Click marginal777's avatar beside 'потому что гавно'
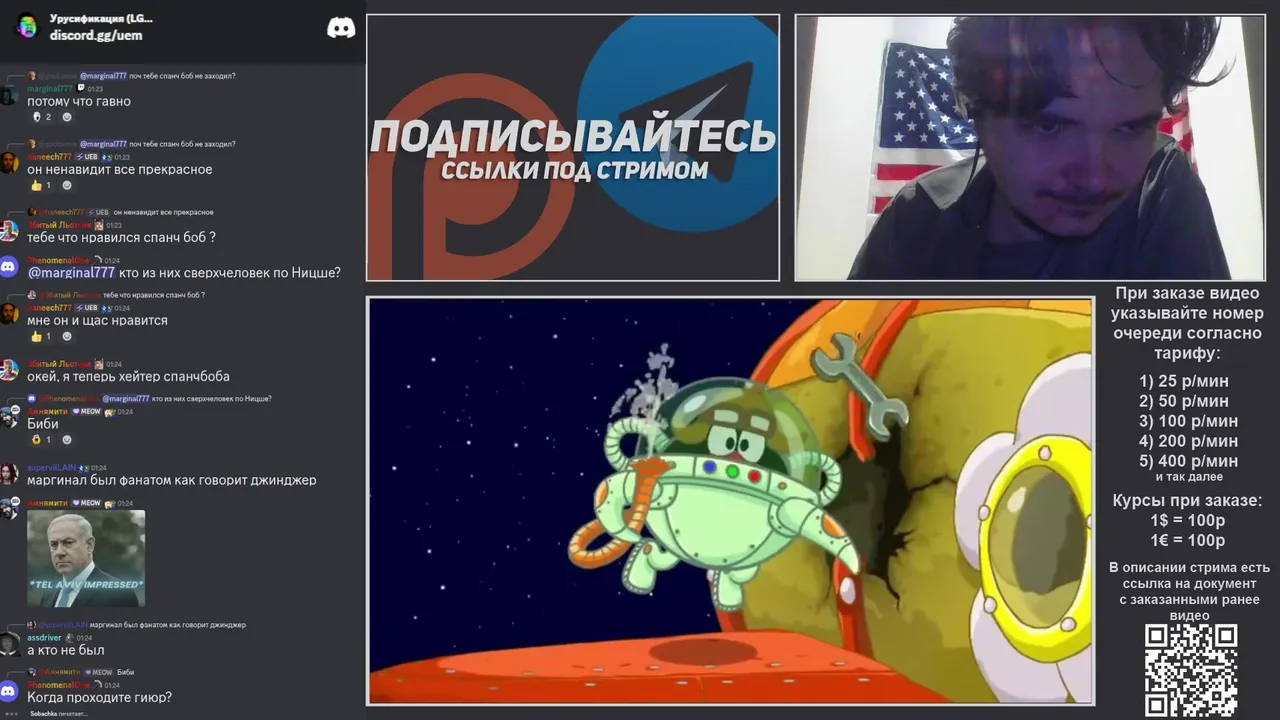The image size is (1280, 720). [8, 95]
